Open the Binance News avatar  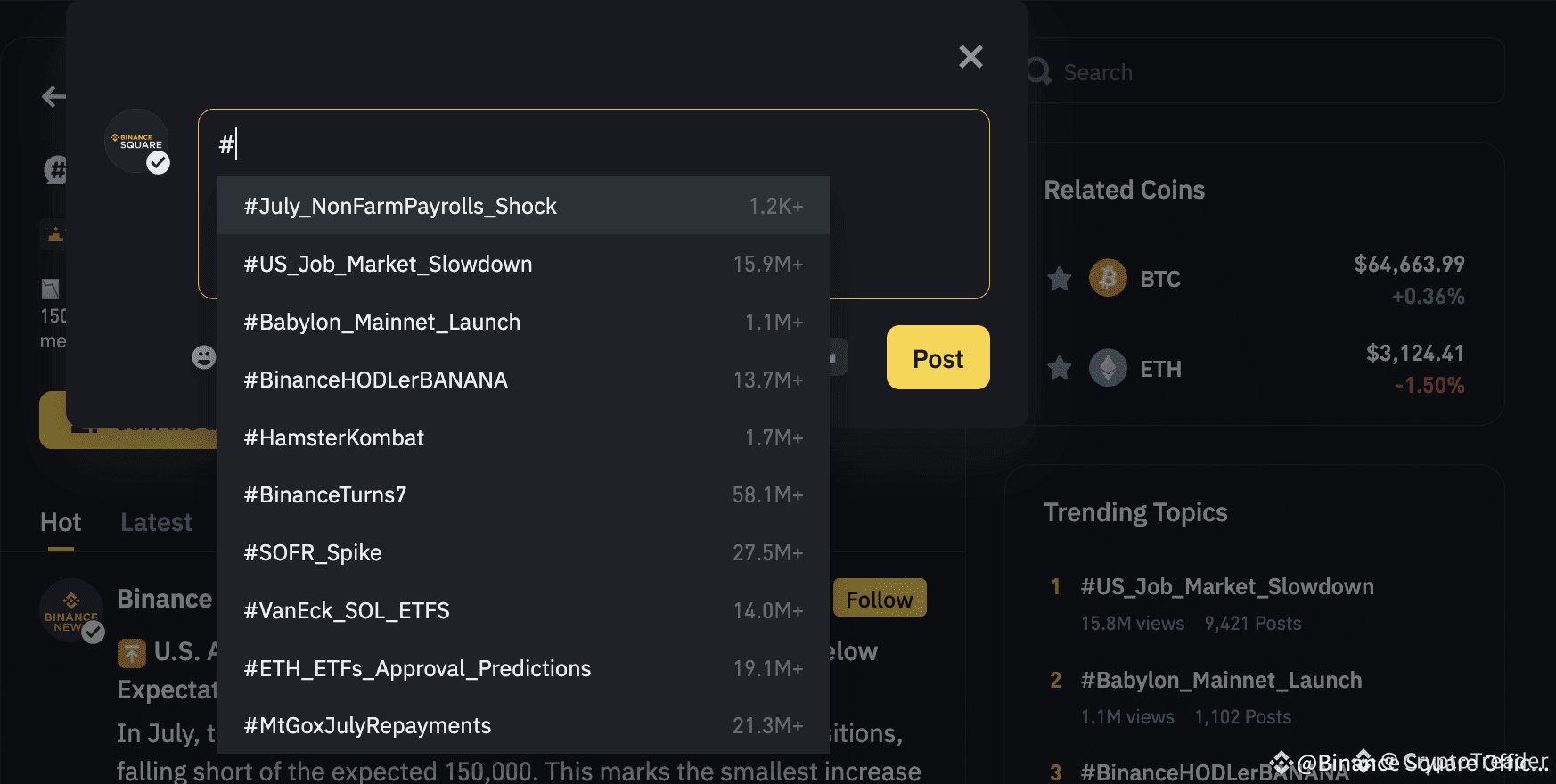71,611
